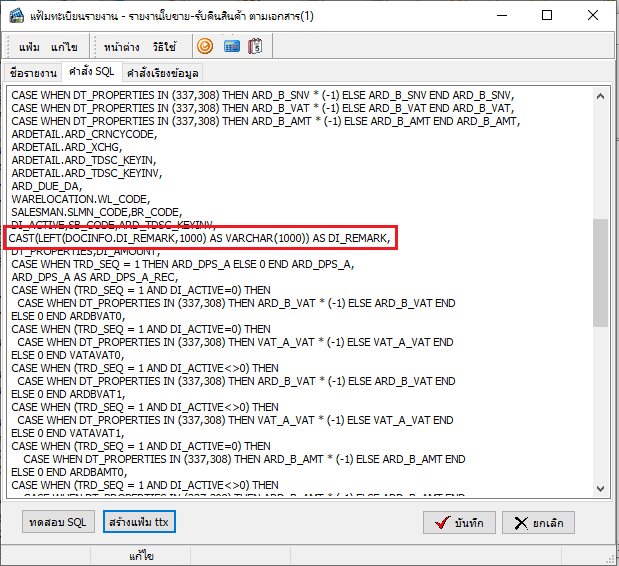Open the หน้าต่าง menu
This screenshot has width=619, height=566.
[x=122, y=47]
